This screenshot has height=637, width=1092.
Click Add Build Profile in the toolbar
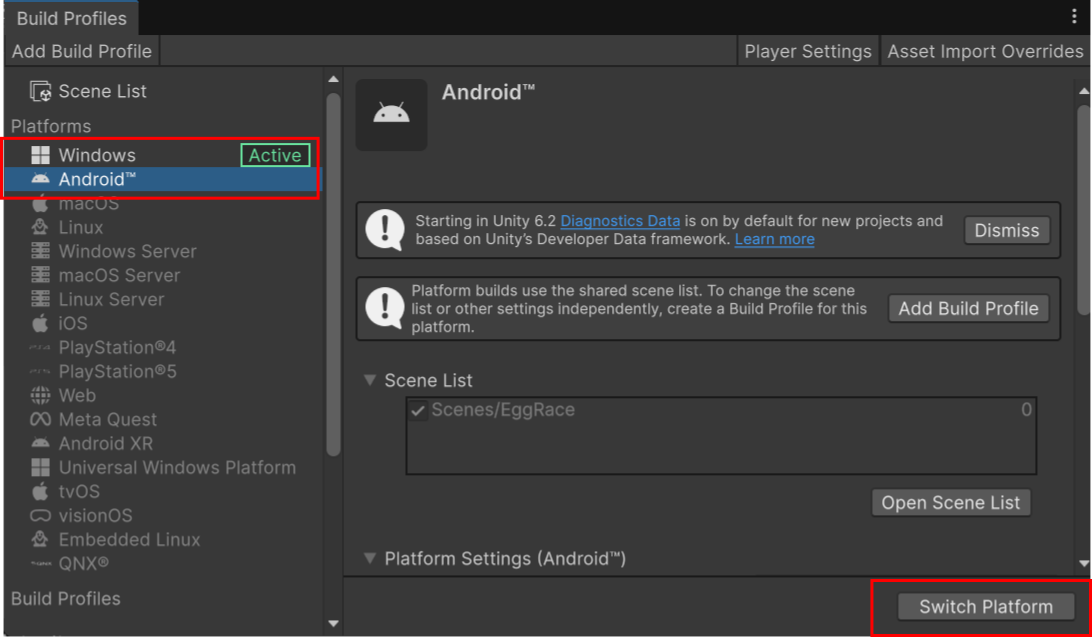coord(81,52)
